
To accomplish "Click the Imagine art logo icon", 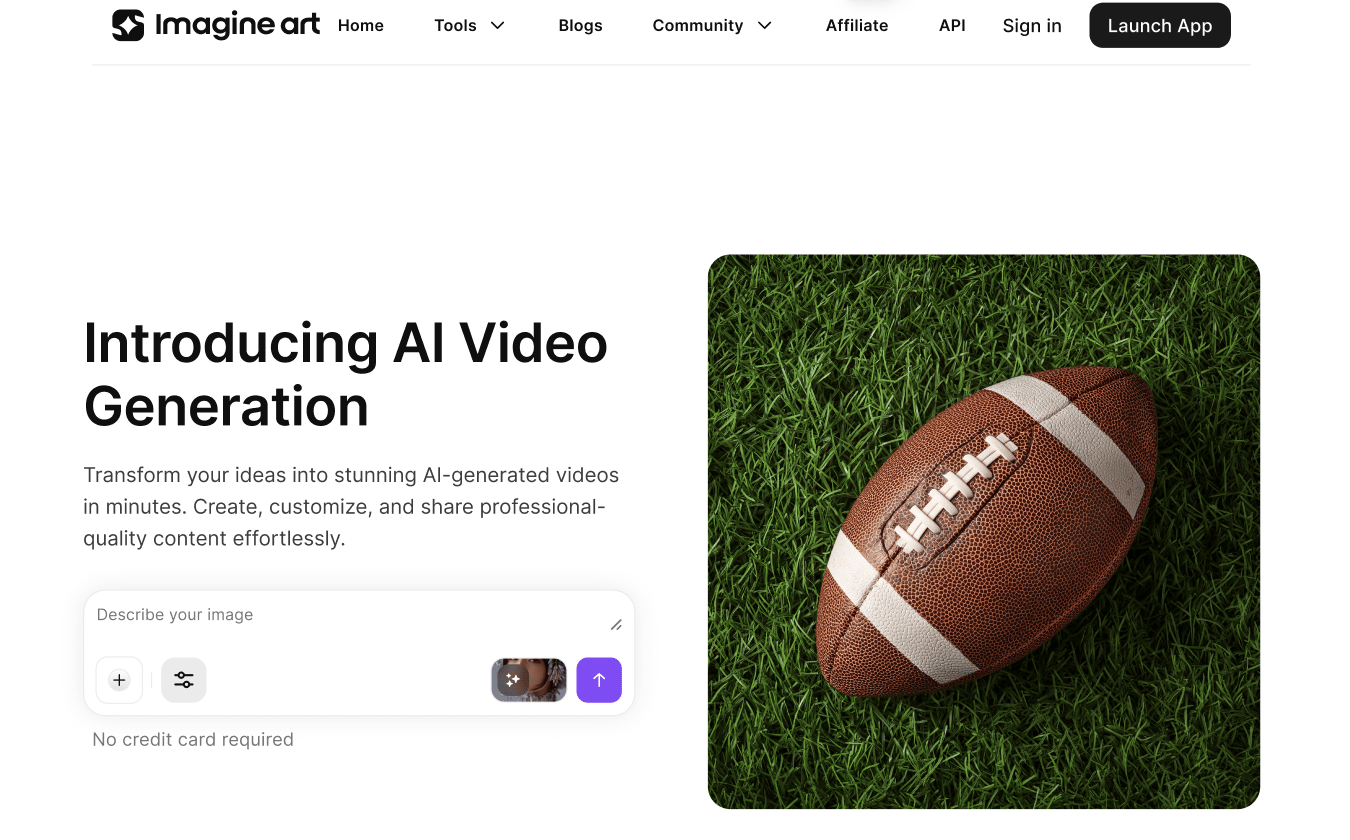I will click(128, 25).
